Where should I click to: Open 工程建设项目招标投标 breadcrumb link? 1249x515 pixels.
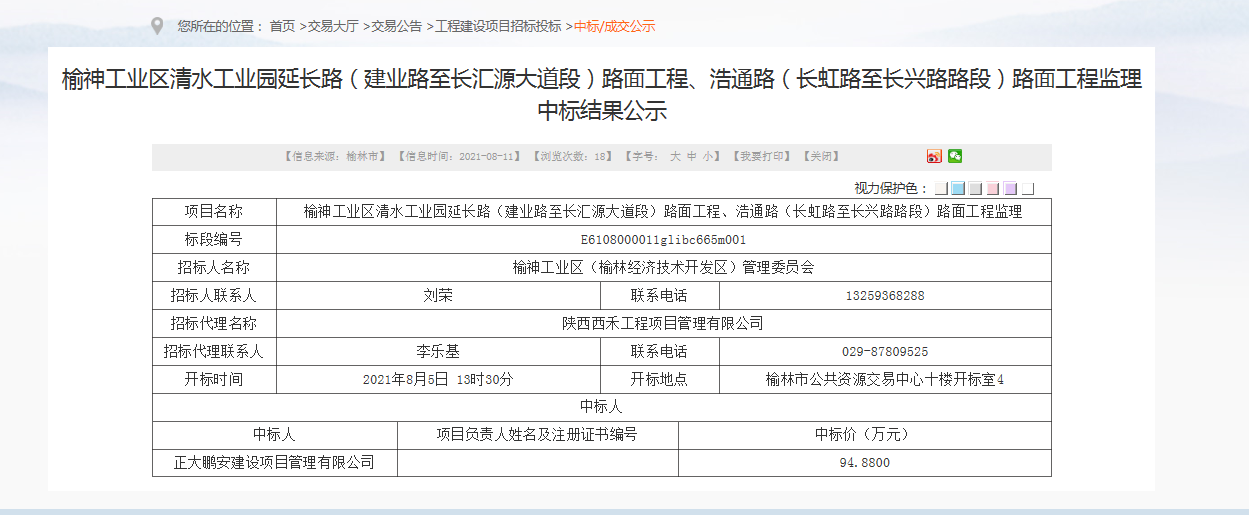[498, 26]
